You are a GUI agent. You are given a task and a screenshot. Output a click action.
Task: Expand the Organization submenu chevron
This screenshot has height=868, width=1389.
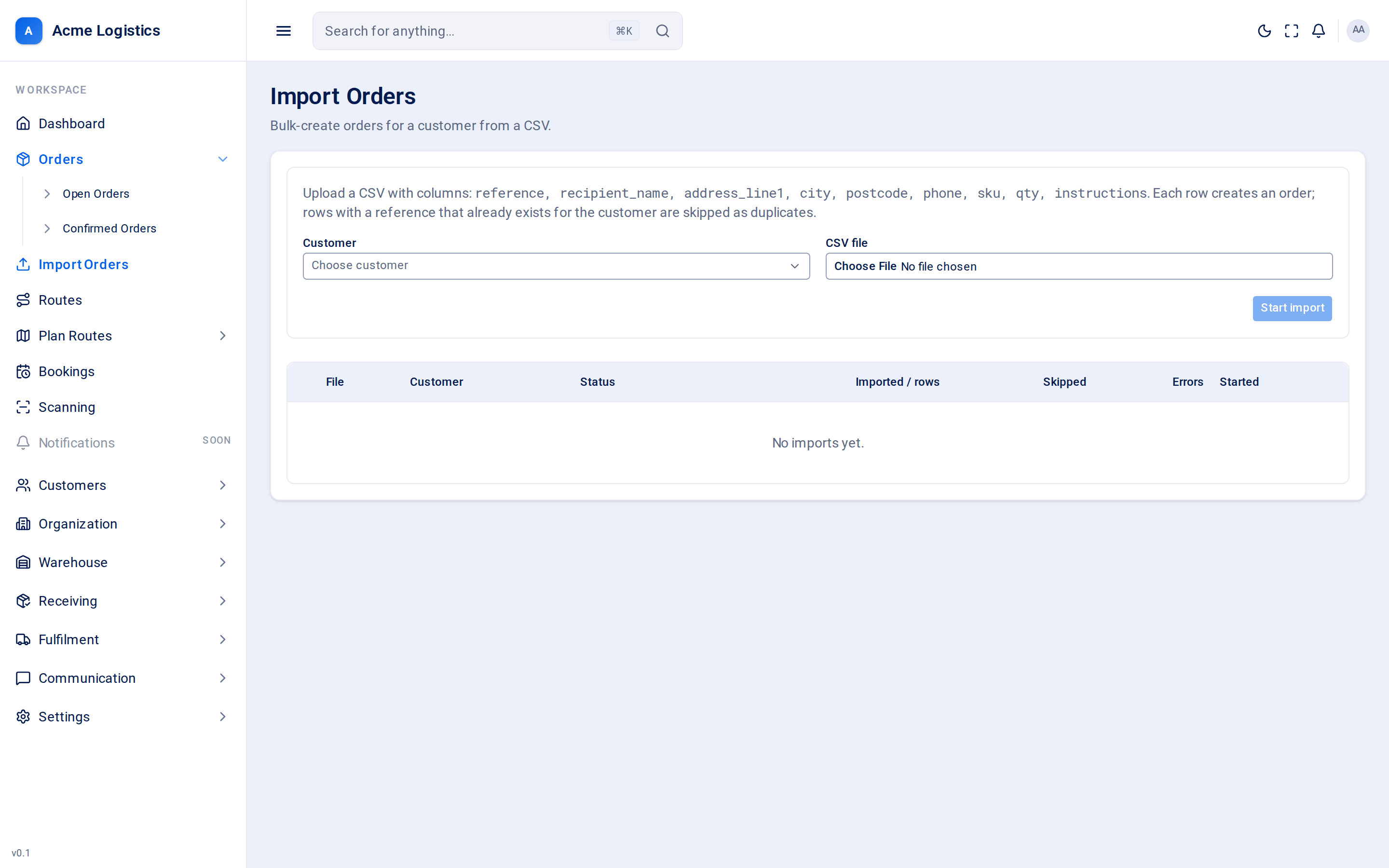223,524
